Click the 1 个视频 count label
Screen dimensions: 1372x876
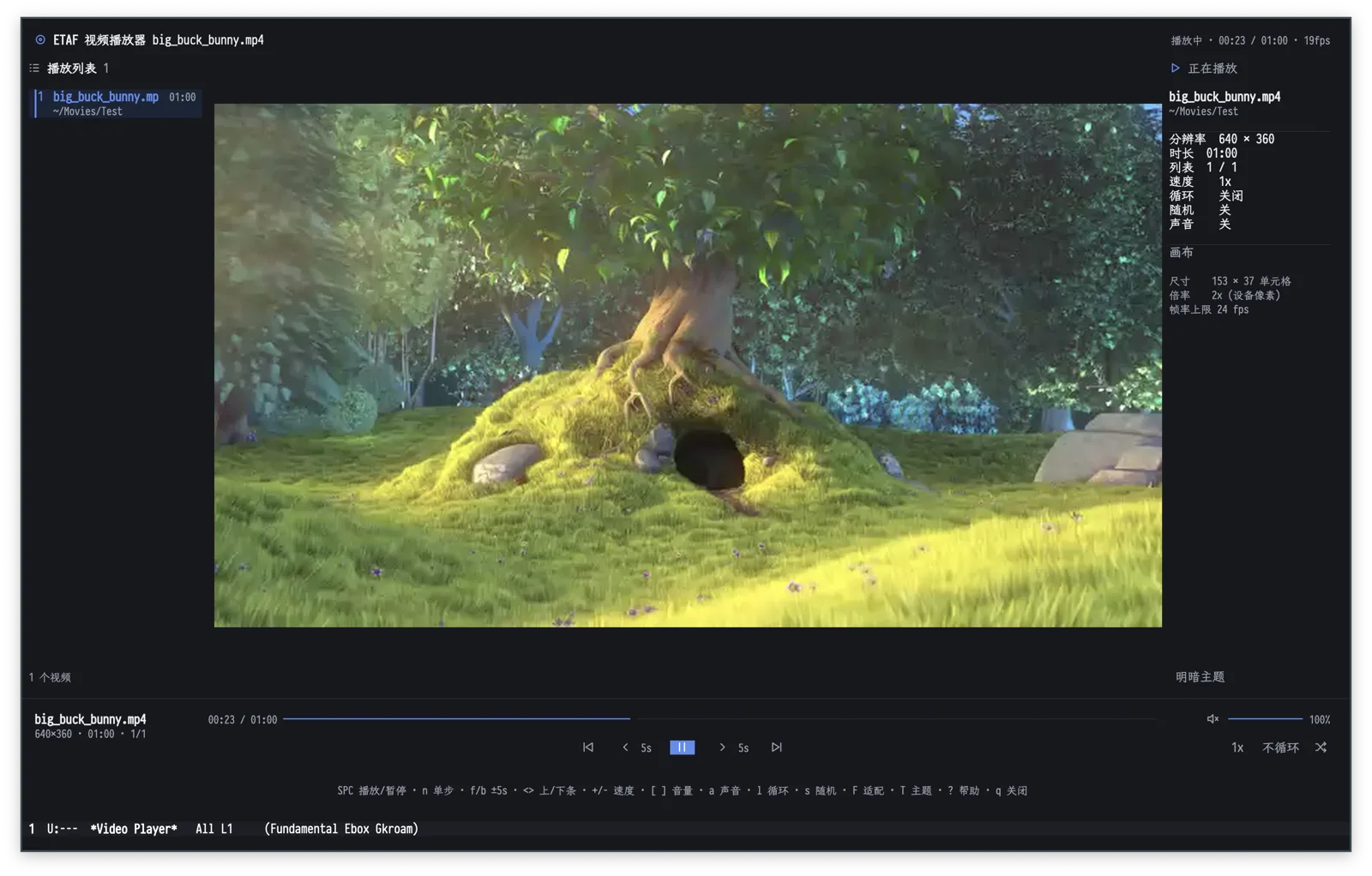tap(50, 677)
